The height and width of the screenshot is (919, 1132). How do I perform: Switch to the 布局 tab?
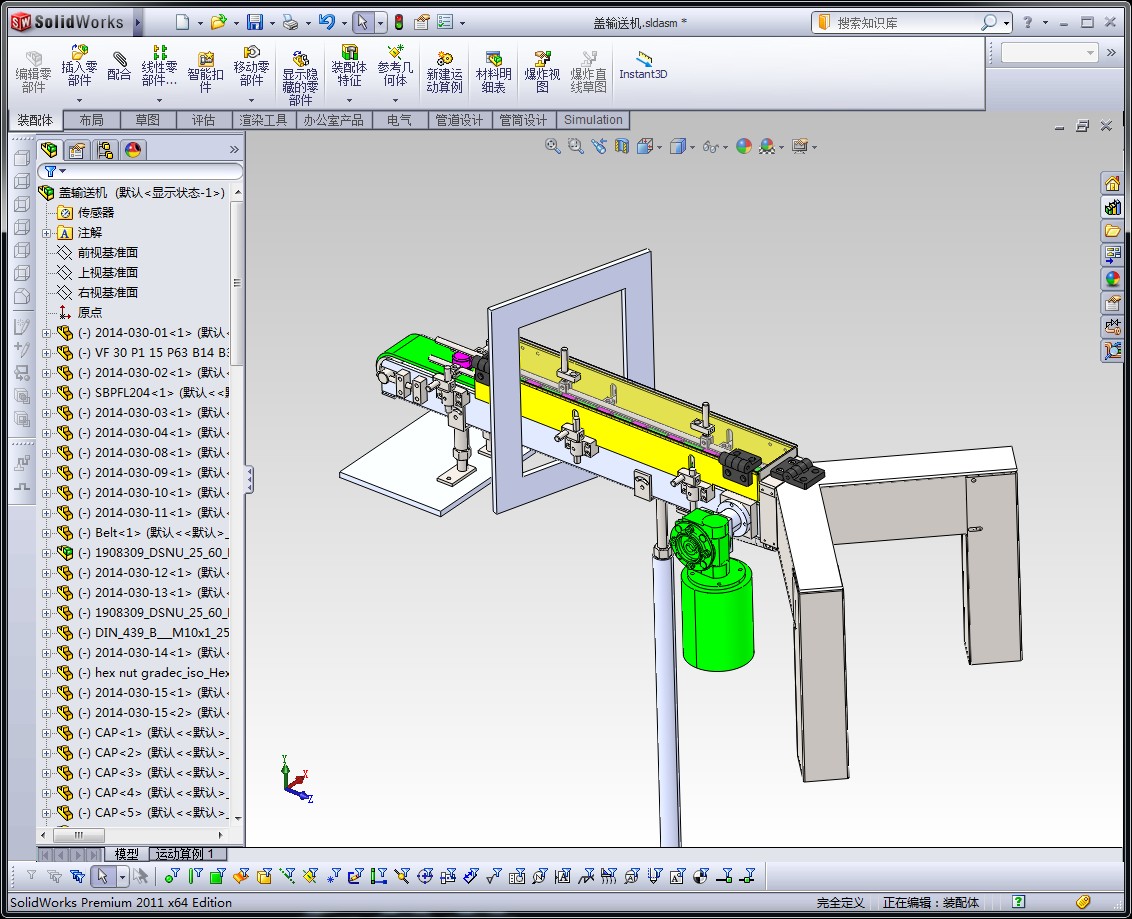pyautogui.click(x=92, y=120)
